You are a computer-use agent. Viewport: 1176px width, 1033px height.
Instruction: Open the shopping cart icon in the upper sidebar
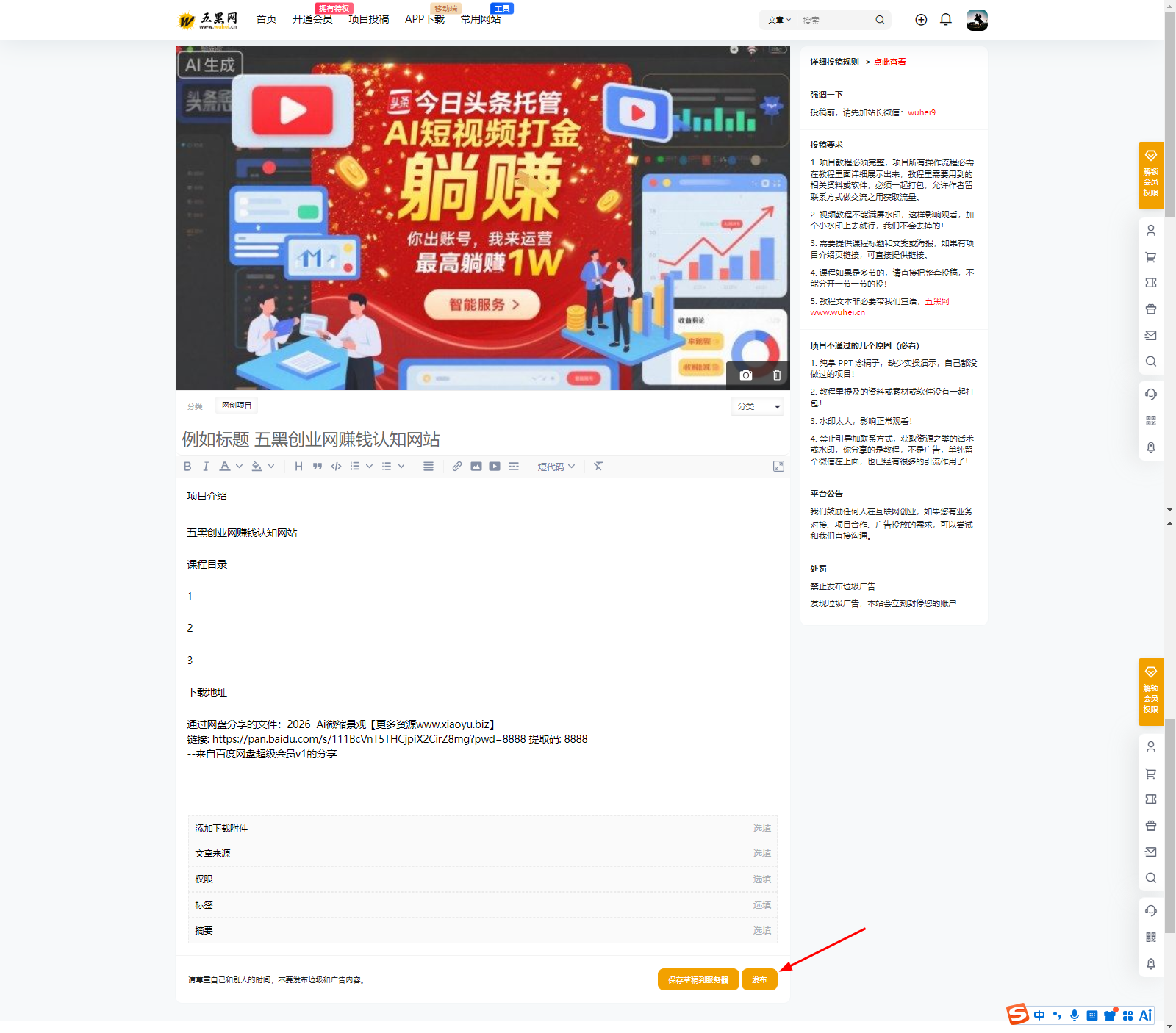1151,257
